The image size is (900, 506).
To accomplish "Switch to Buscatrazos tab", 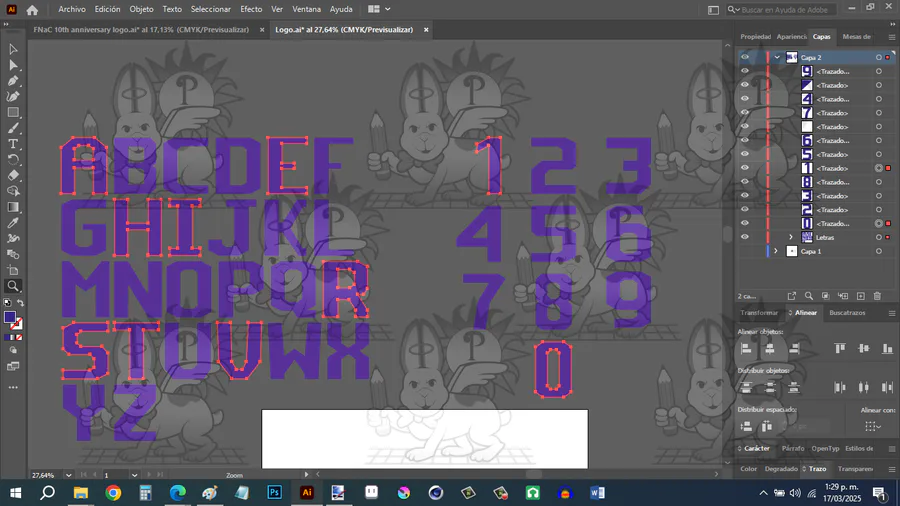I will pos(847,313).
